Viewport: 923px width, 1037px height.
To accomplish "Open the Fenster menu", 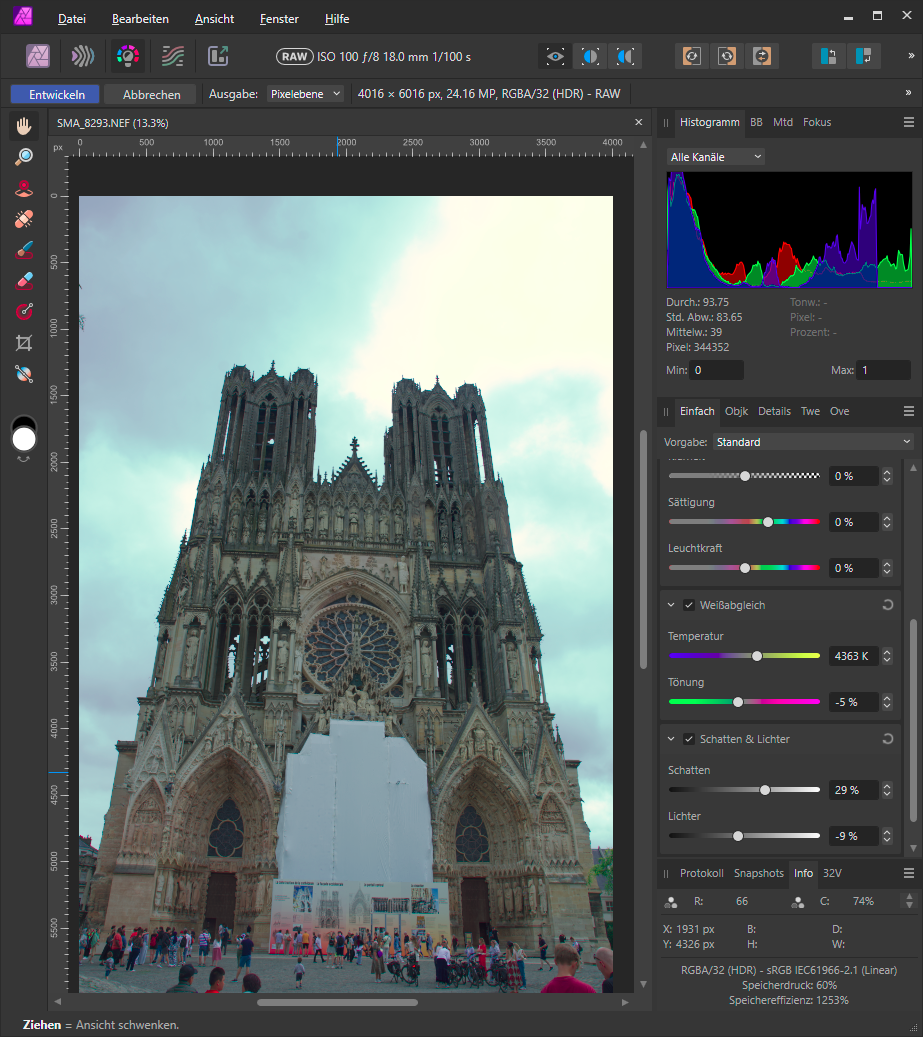I will [279, 19].
